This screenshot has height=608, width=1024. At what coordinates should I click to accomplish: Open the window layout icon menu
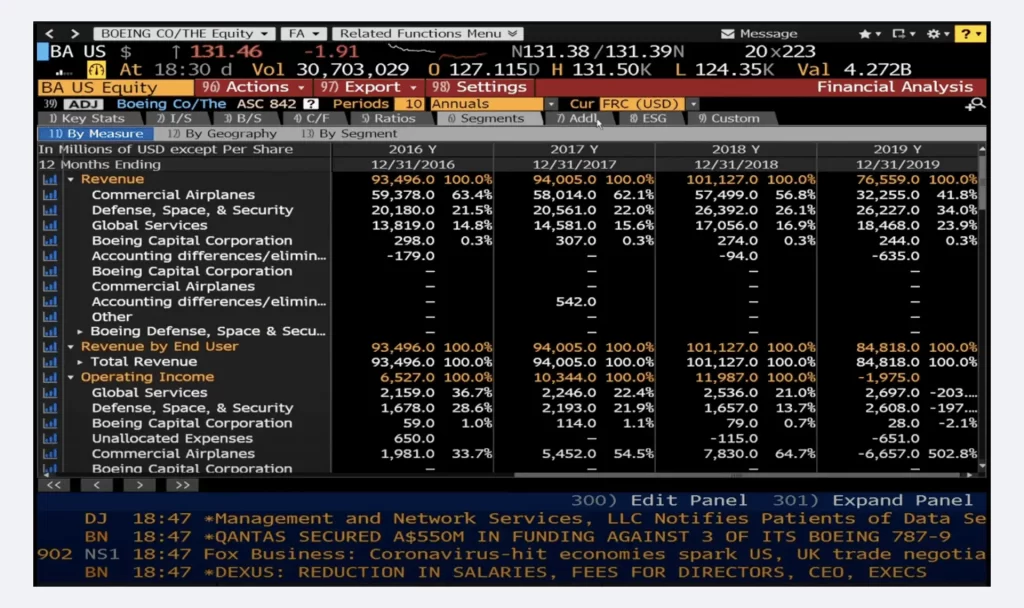(903, 33)
